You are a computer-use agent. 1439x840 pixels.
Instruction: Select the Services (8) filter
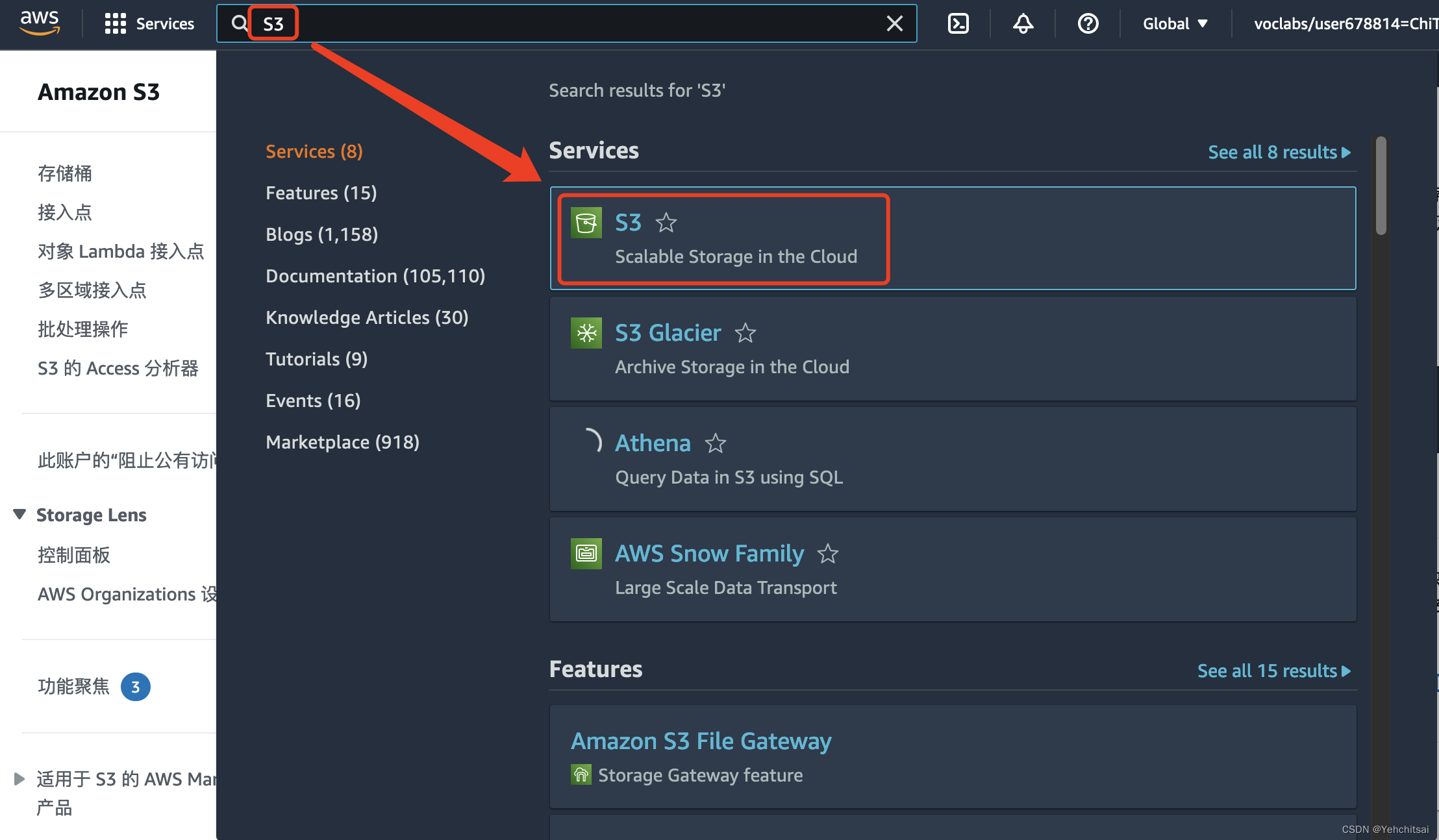[x=314, y=151]
